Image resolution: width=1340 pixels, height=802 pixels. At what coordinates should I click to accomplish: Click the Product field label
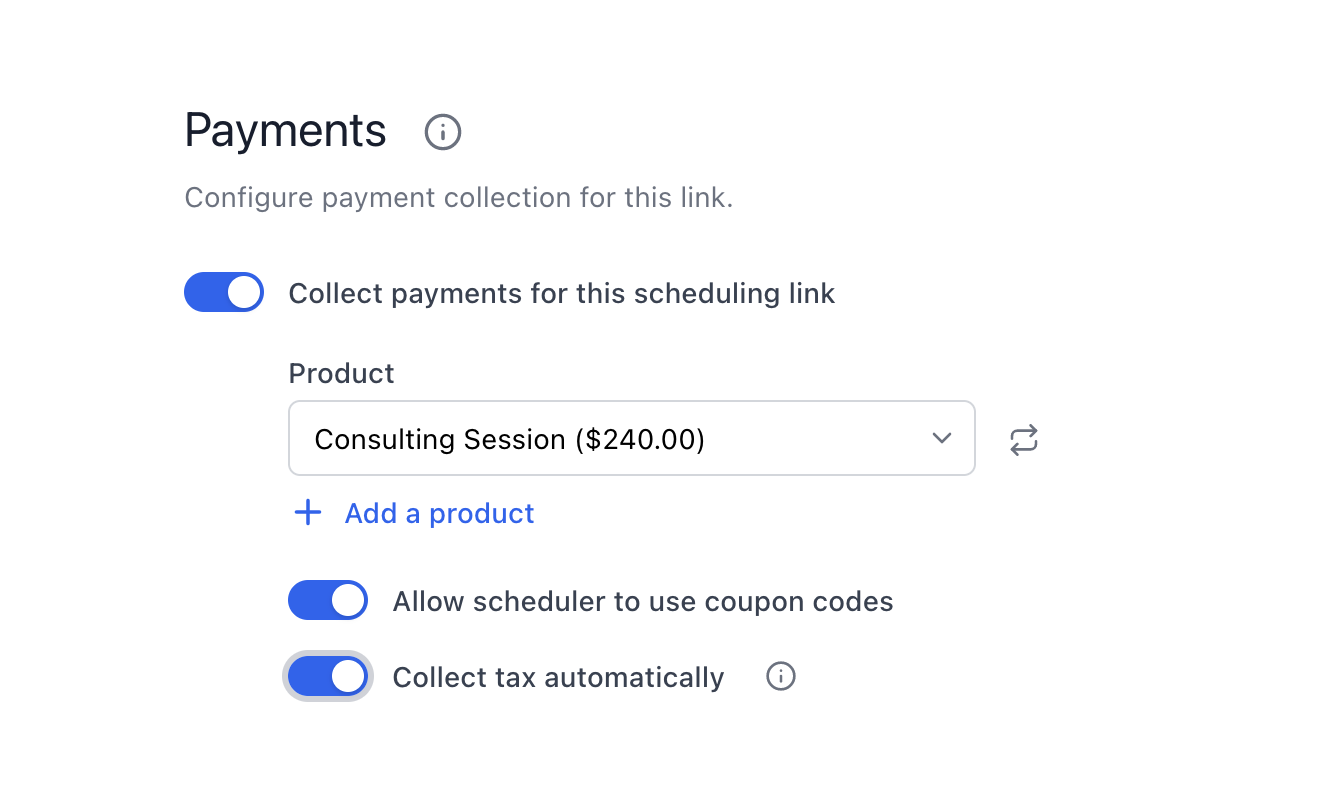[x=341, y=373]
